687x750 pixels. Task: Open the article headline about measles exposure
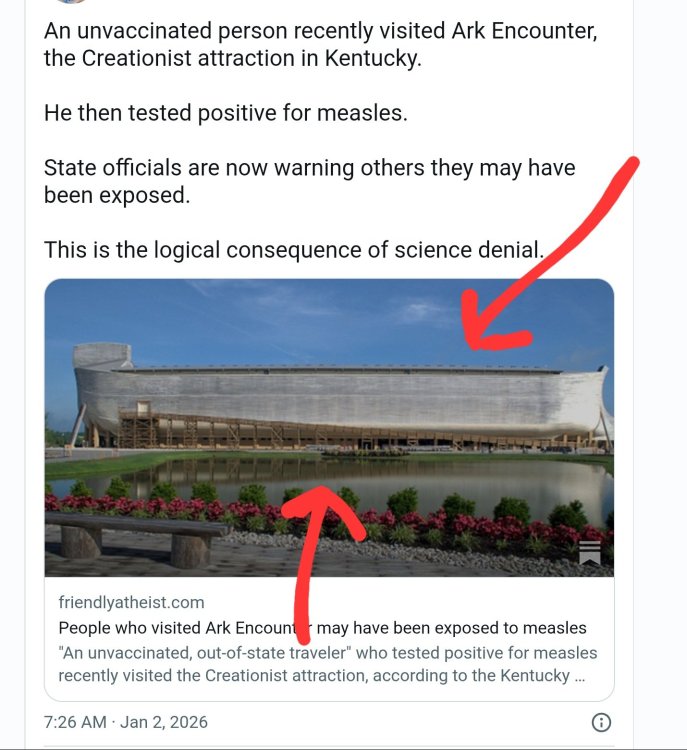(x=322, y=628)
